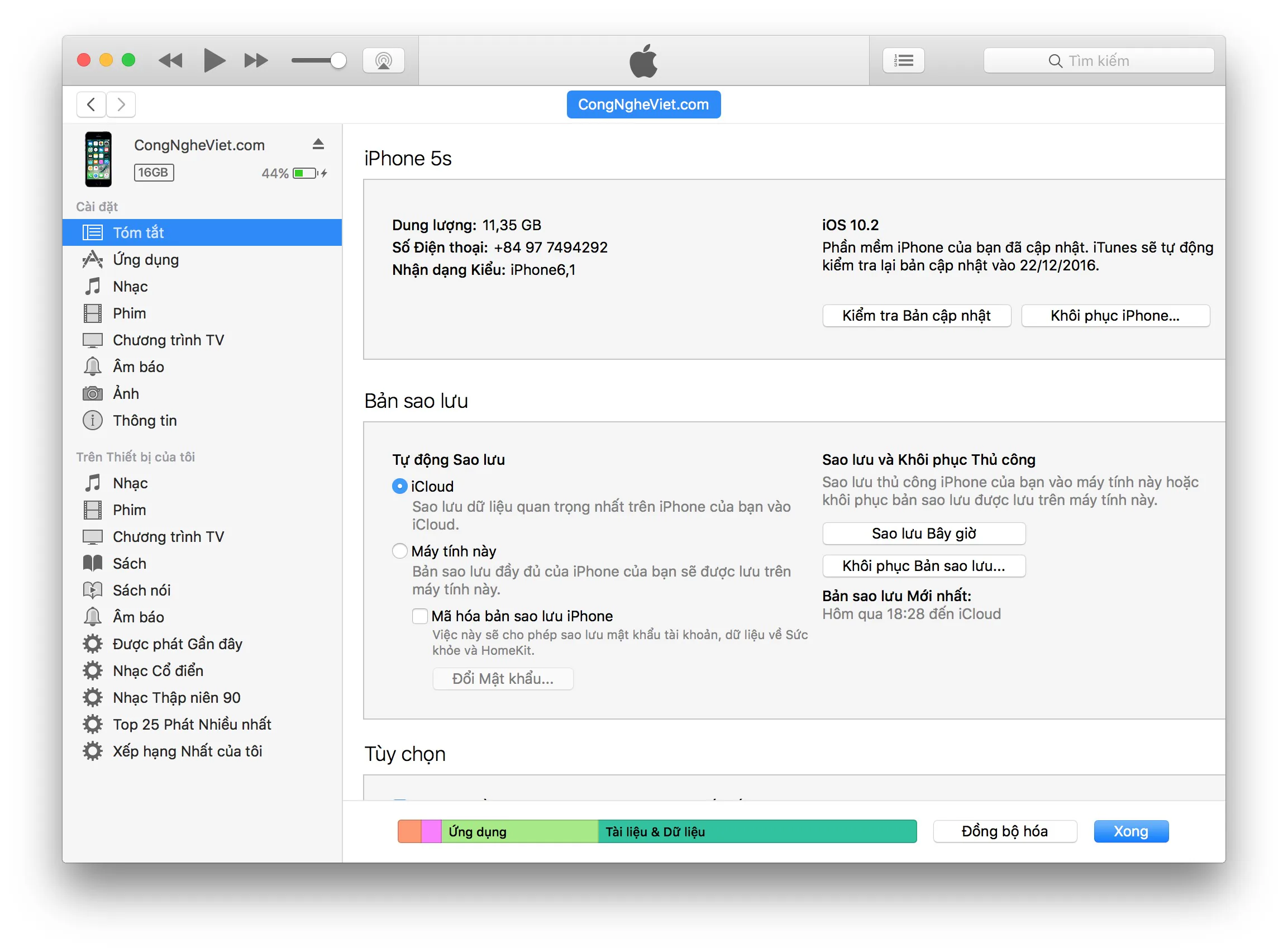Click the CongNgheViet.com device tab
Viewport: 1288px width, 952px height.
(x=643, y=104)
